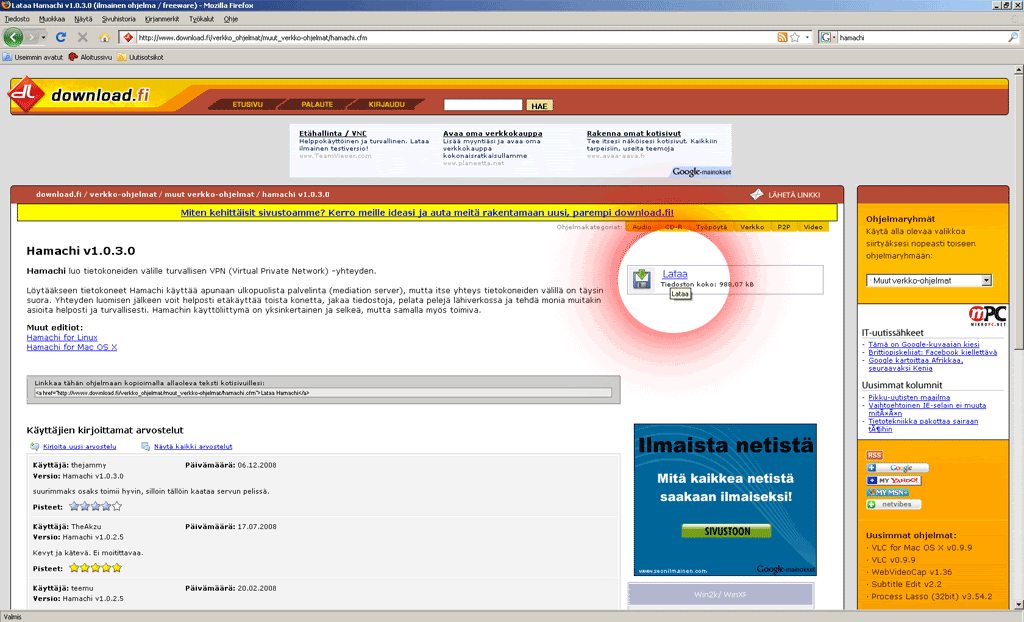Click the stop loading X icon
Image resolution: width=1024 pixels, height=622 pixels.
click(82, 37)
